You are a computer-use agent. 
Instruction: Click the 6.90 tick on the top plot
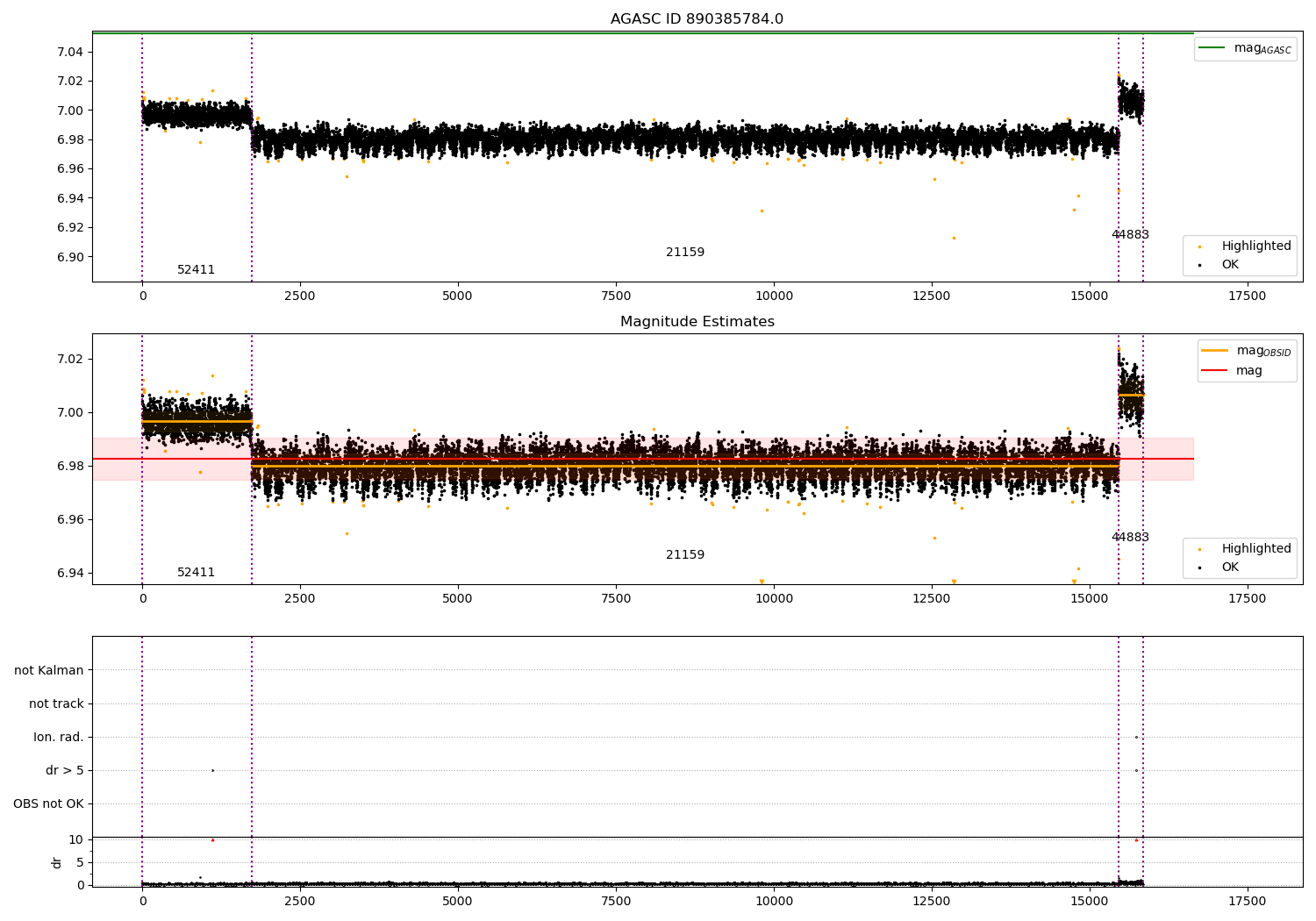[x=69, y=258]
